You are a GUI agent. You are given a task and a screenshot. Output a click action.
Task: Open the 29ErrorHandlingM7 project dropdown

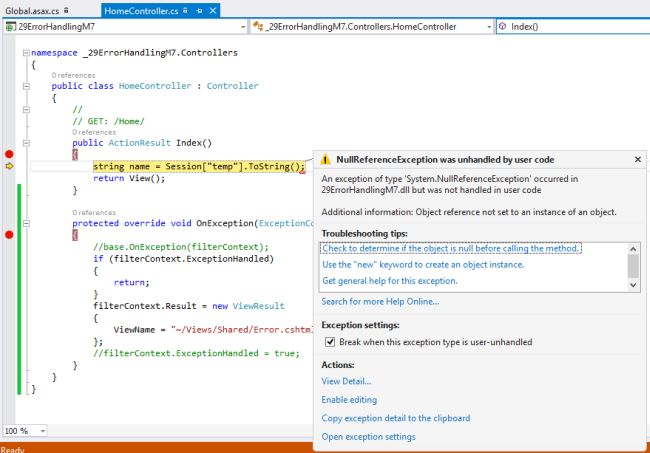(241, 26)
